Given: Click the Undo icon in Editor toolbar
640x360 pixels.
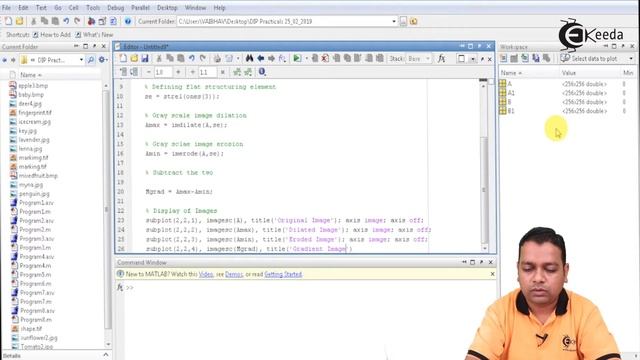Looking at the screenshot, I should coord(191,59).
